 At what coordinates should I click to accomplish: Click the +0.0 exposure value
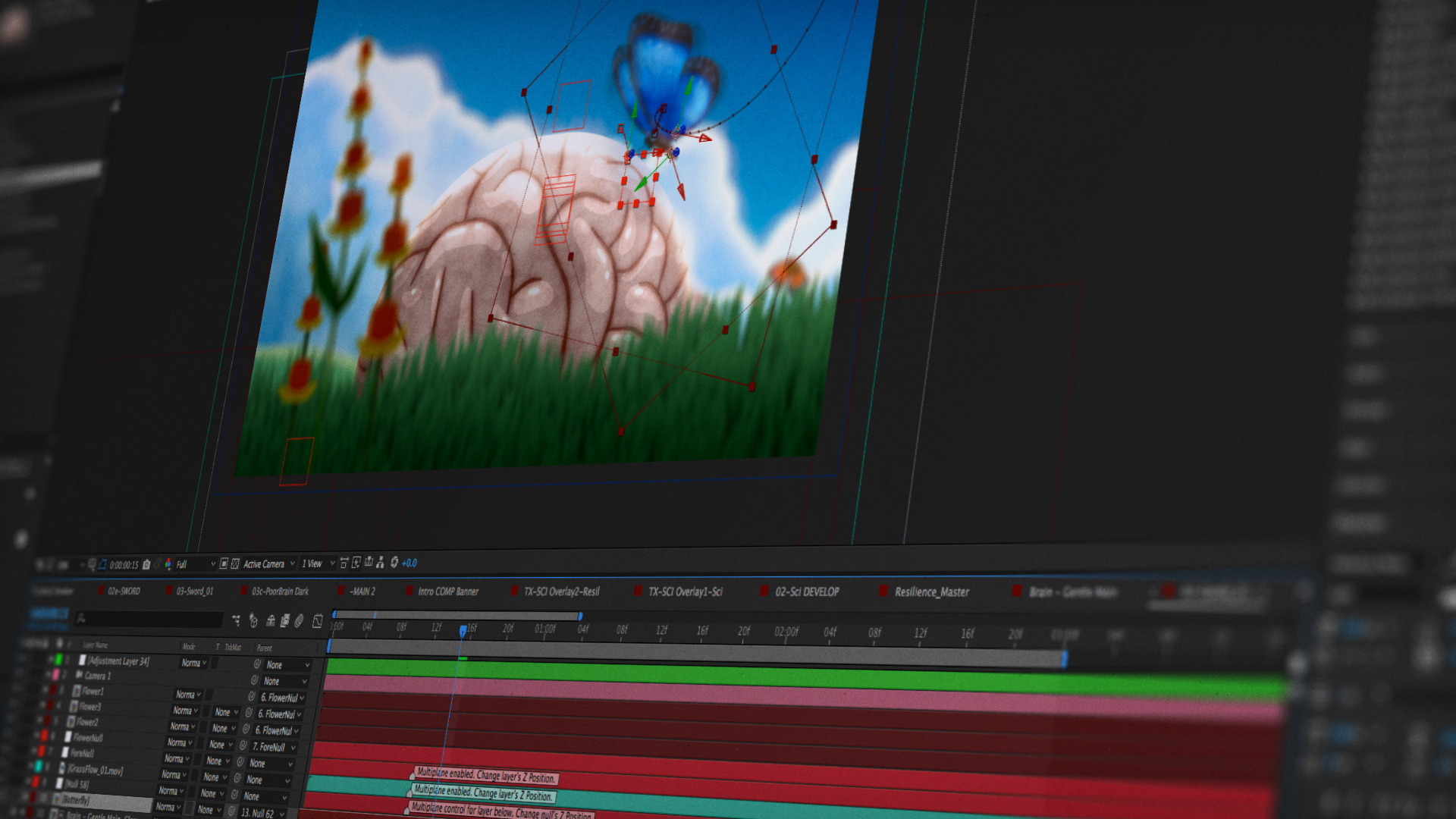coord(409,563)
